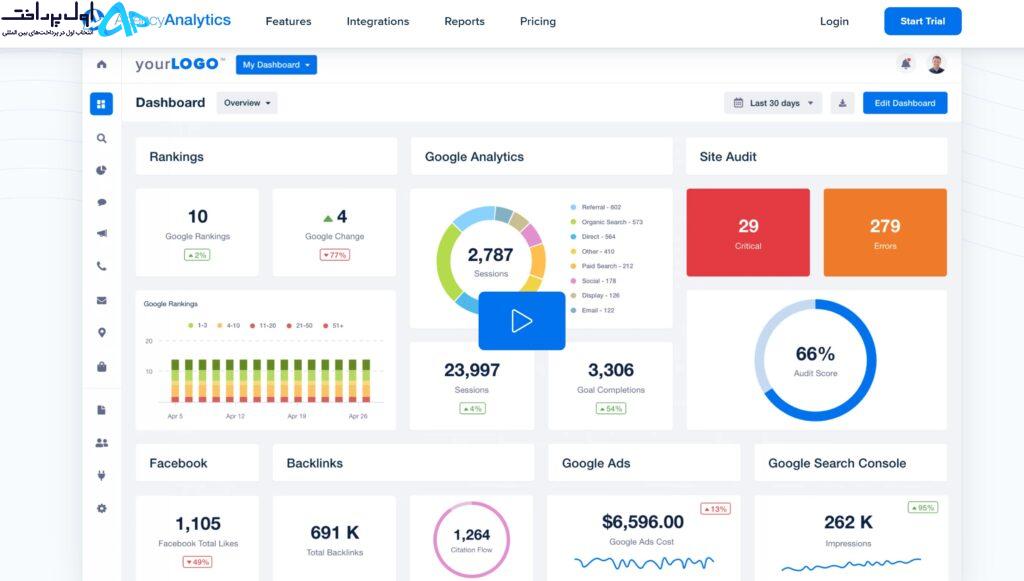Screen dimensions: 1024x581
Task: Open the Reports menu item
Action: 464,22
